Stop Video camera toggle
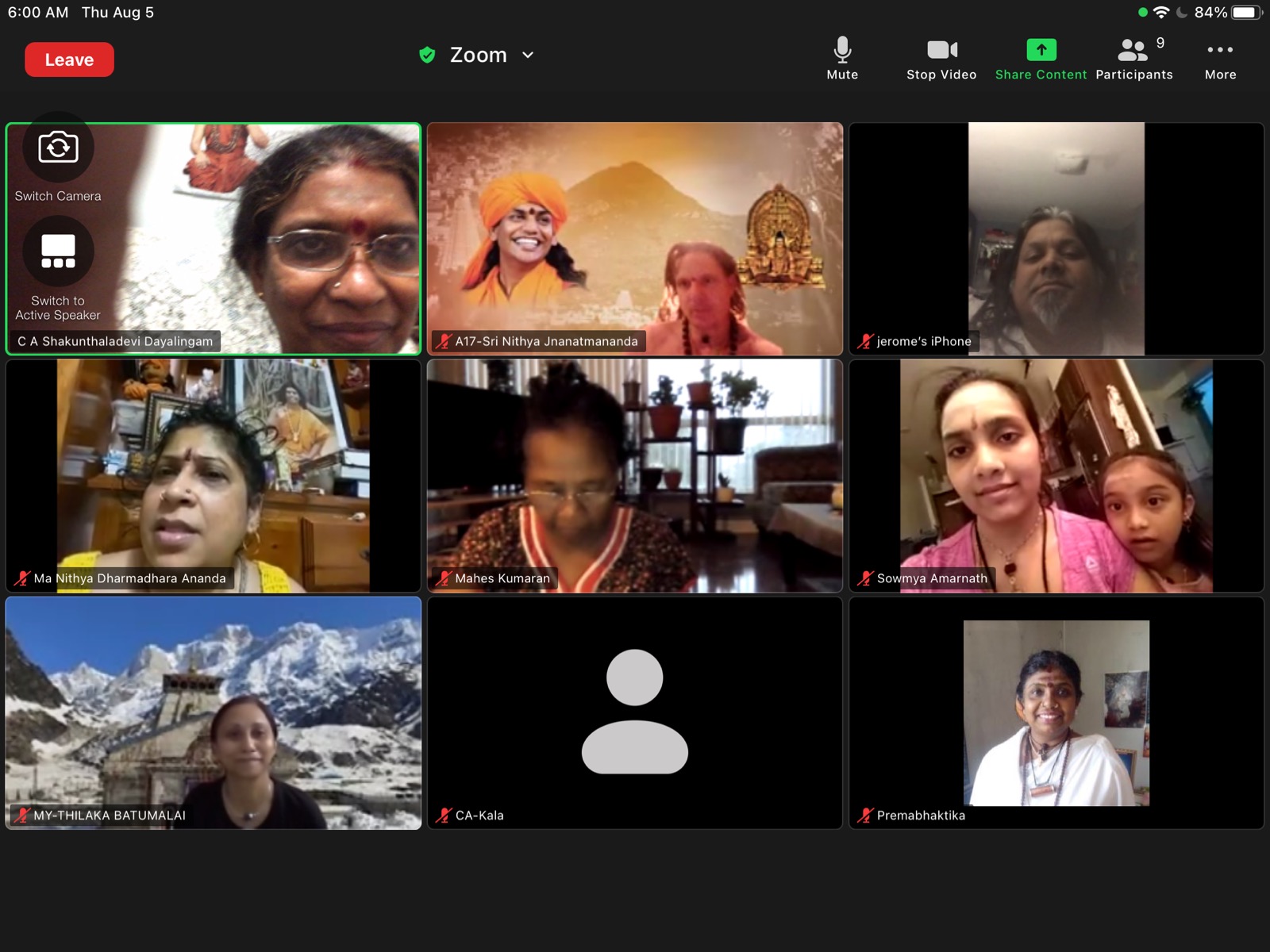This screenshot has width=1270, height=952. coord(941,59)
